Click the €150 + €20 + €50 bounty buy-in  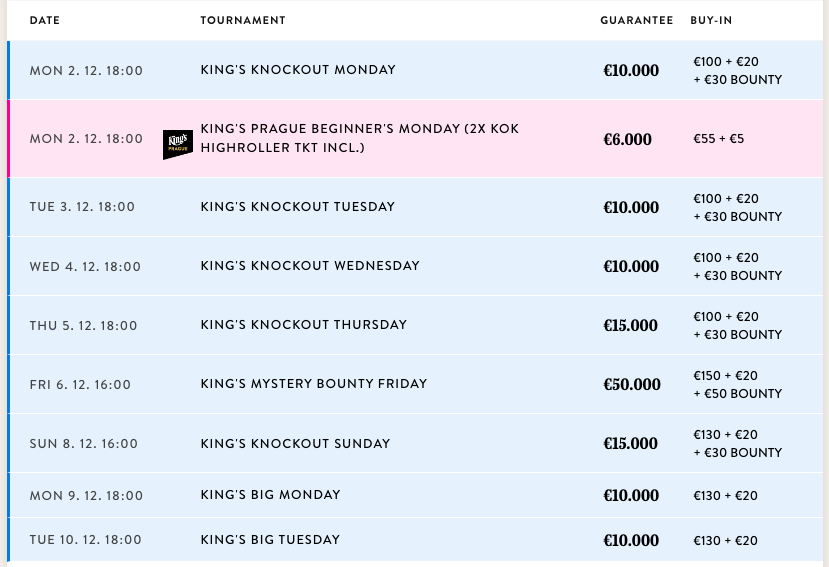coord(738,385)
